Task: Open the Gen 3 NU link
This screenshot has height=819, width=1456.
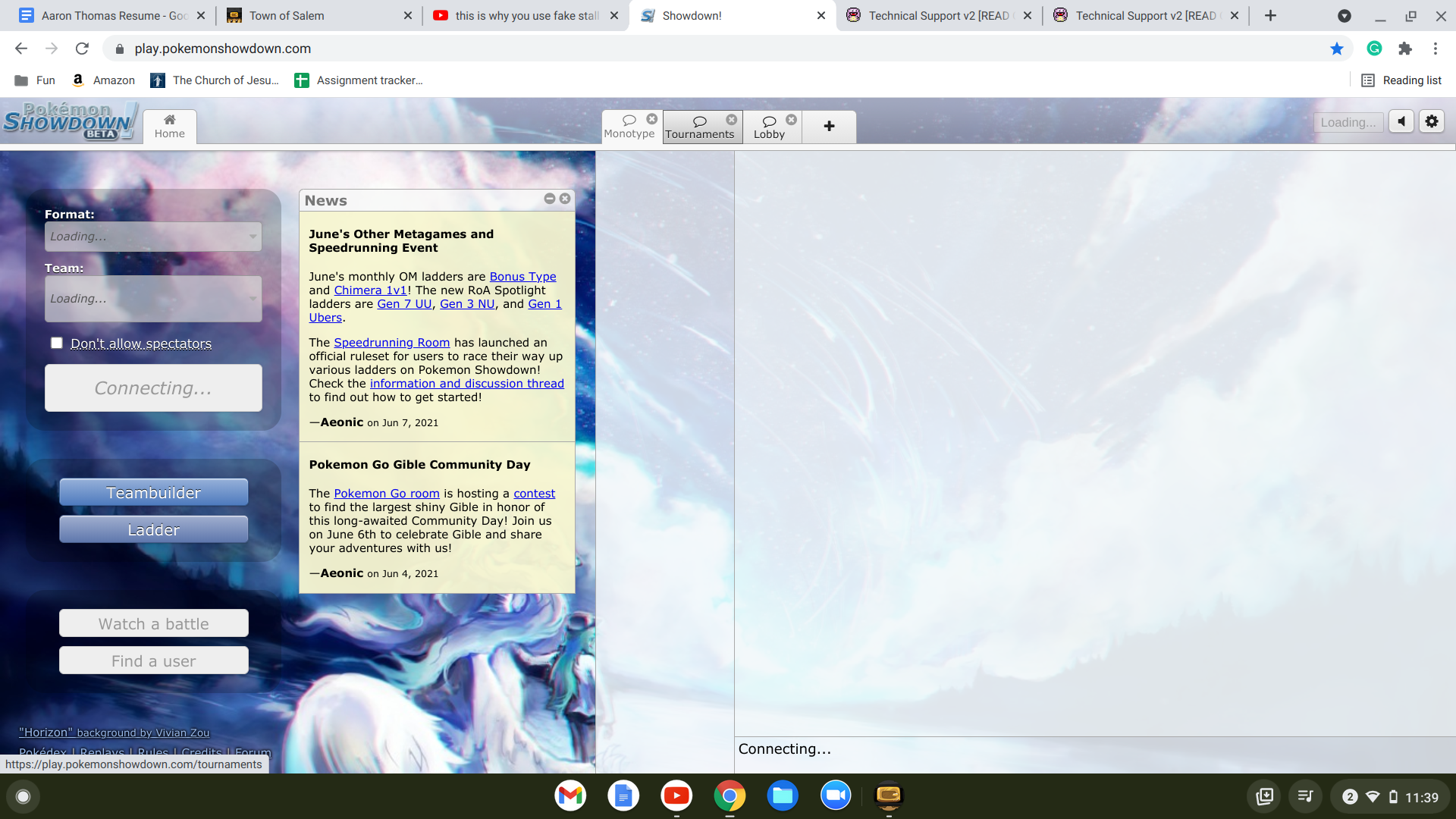Action: 467,304
